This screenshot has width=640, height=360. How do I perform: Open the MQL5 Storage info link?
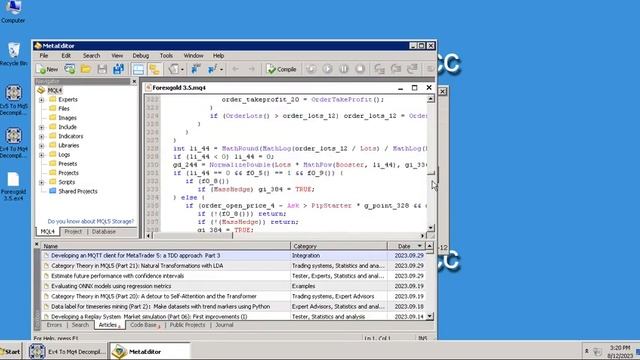[91, 221]
